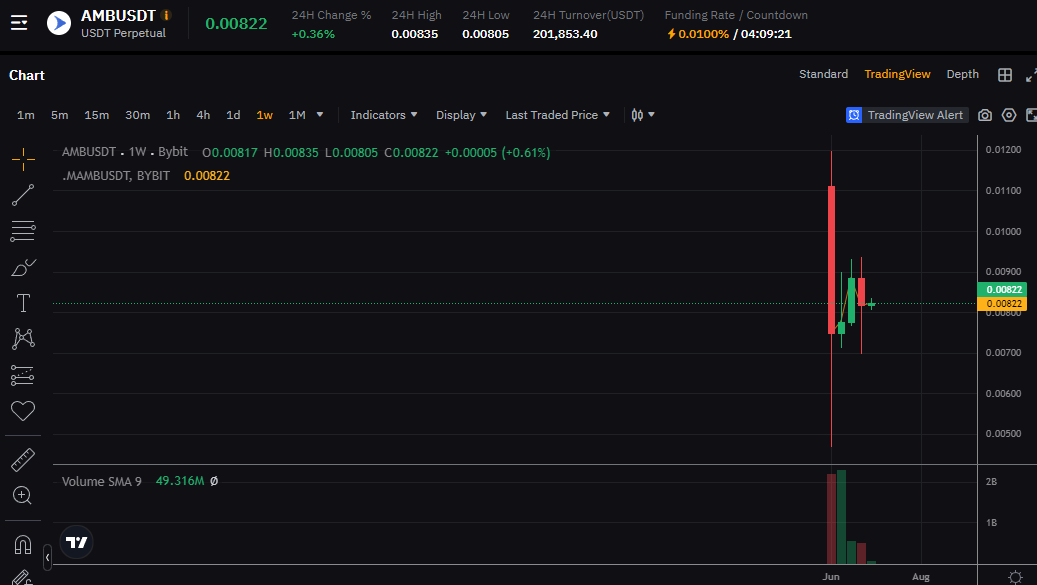The height and width of the screenshot is (585, 1037).
Task: Switch to the 1d timeframe
Action: [x=233, y=115]
